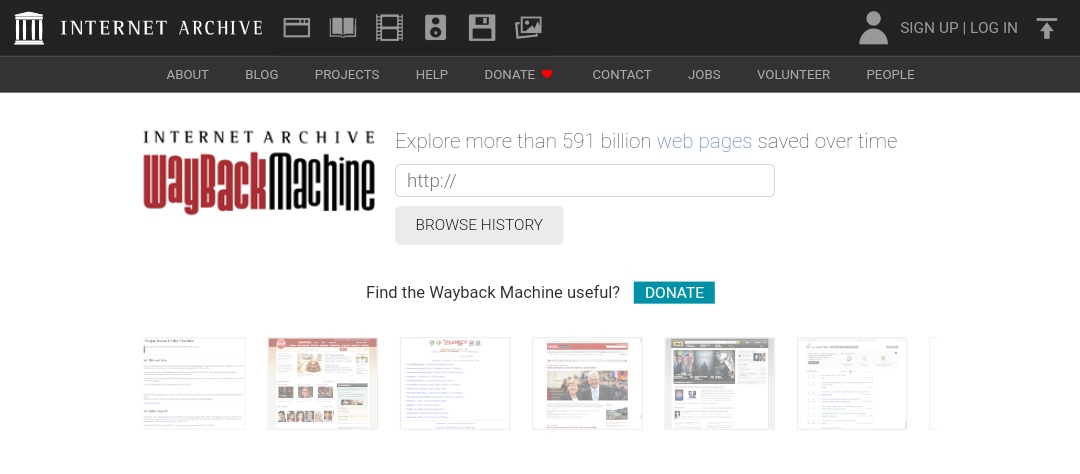Open the PROJECTS menu item
Viewport: 1080px width, 474px height.
347,74
